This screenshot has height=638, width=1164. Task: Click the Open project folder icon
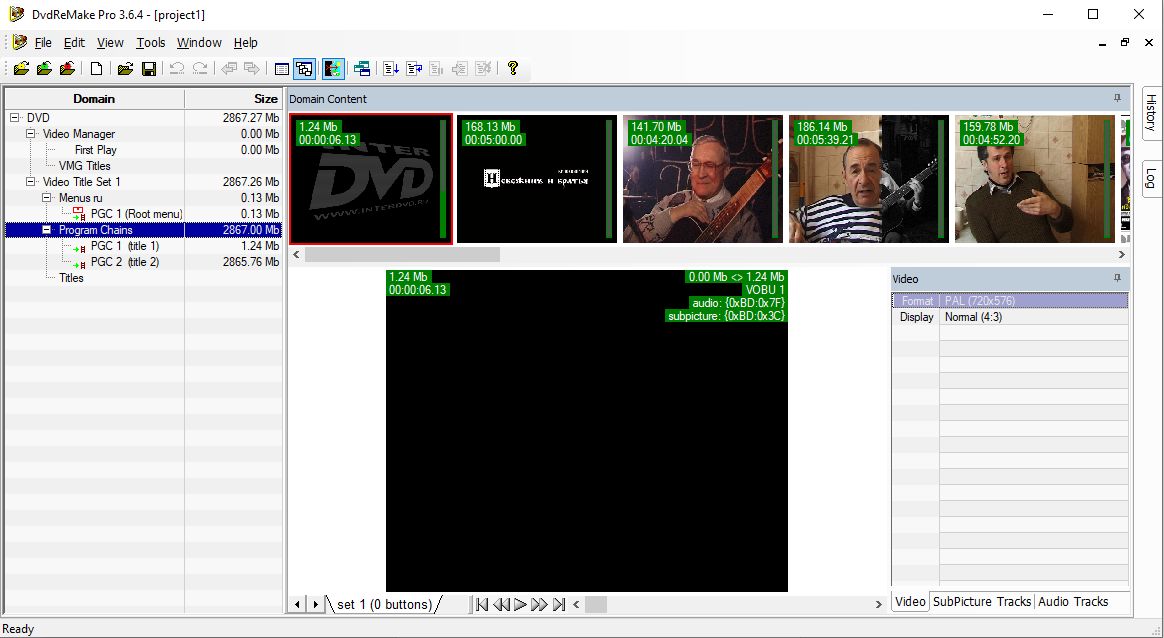click(x=125, y=69)
